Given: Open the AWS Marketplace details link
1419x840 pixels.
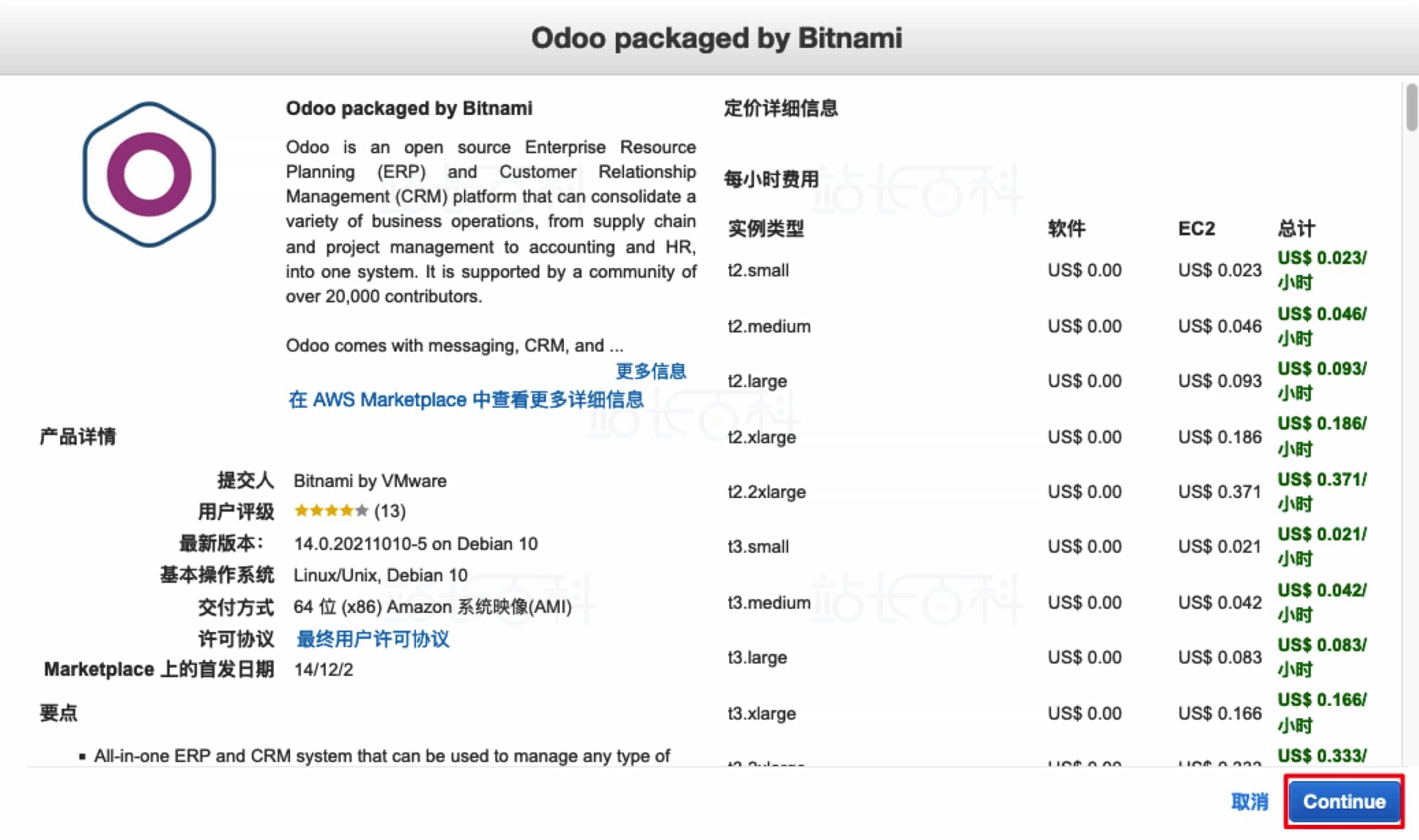Looking at the screenshot, I should click(x=466, y=399).
